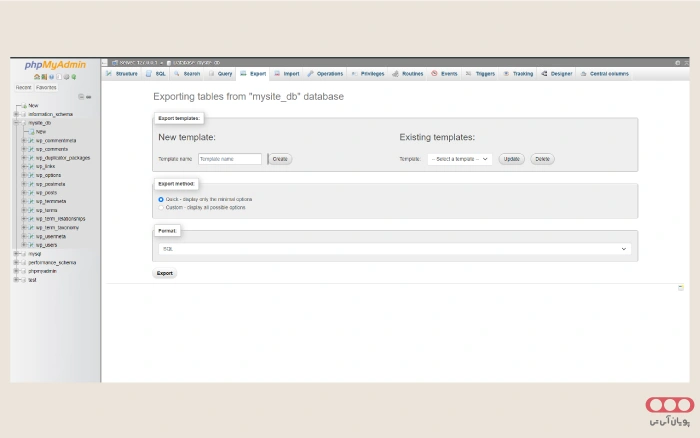Image resolution: width=700 pixels, height=438 pixels.
Task: Expand the phpmyadmin database node
Action: [x=16, y=271]
